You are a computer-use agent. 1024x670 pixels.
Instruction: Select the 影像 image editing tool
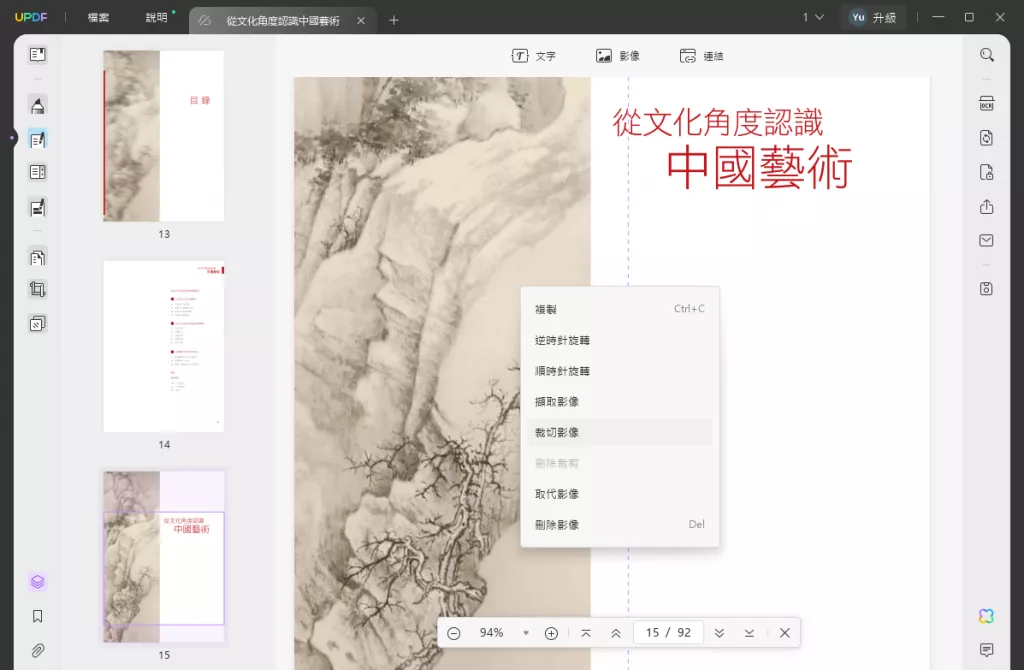click(x=617, y=56)
